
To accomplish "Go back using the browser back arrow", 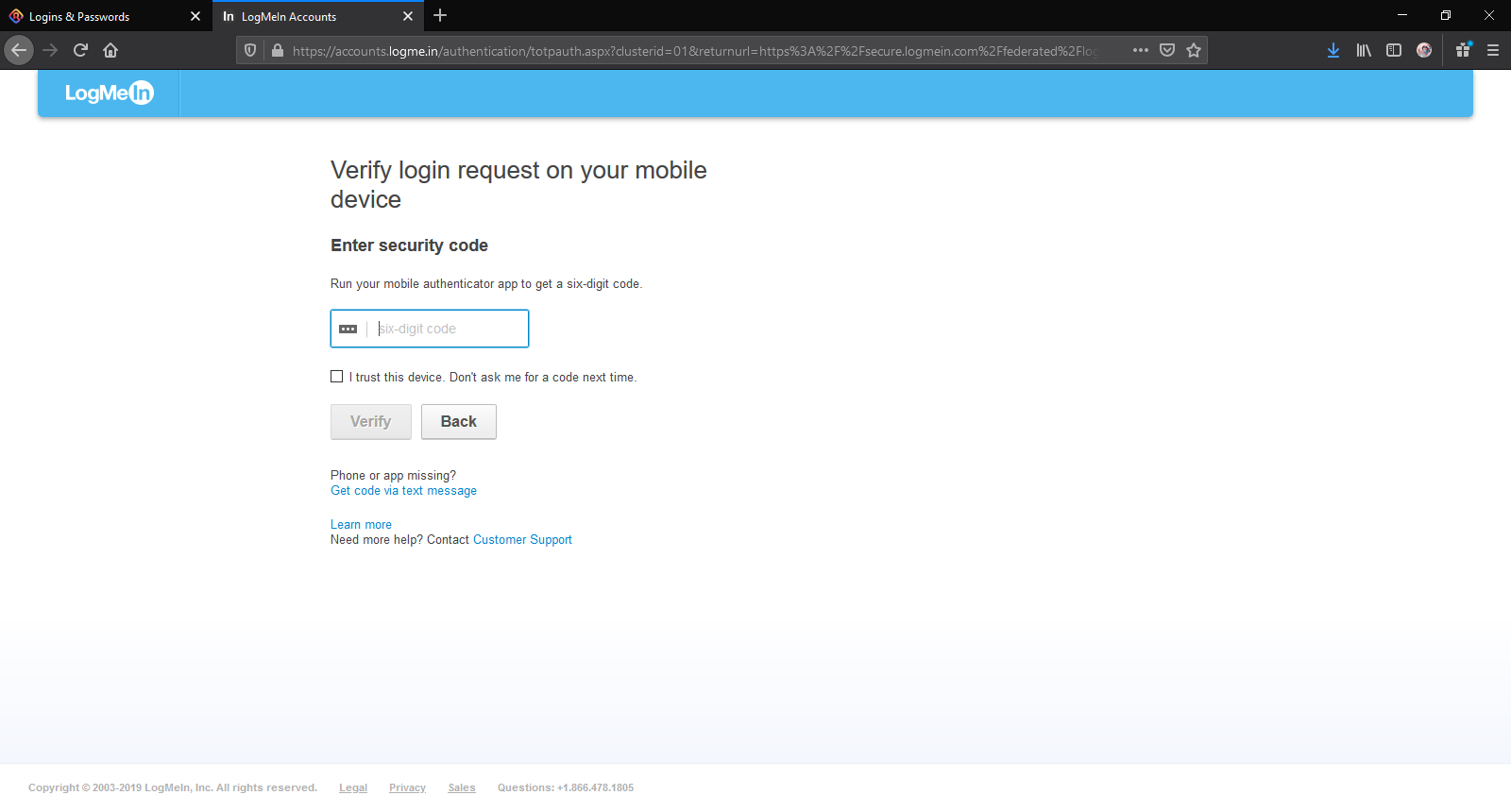I will [19, 50].
